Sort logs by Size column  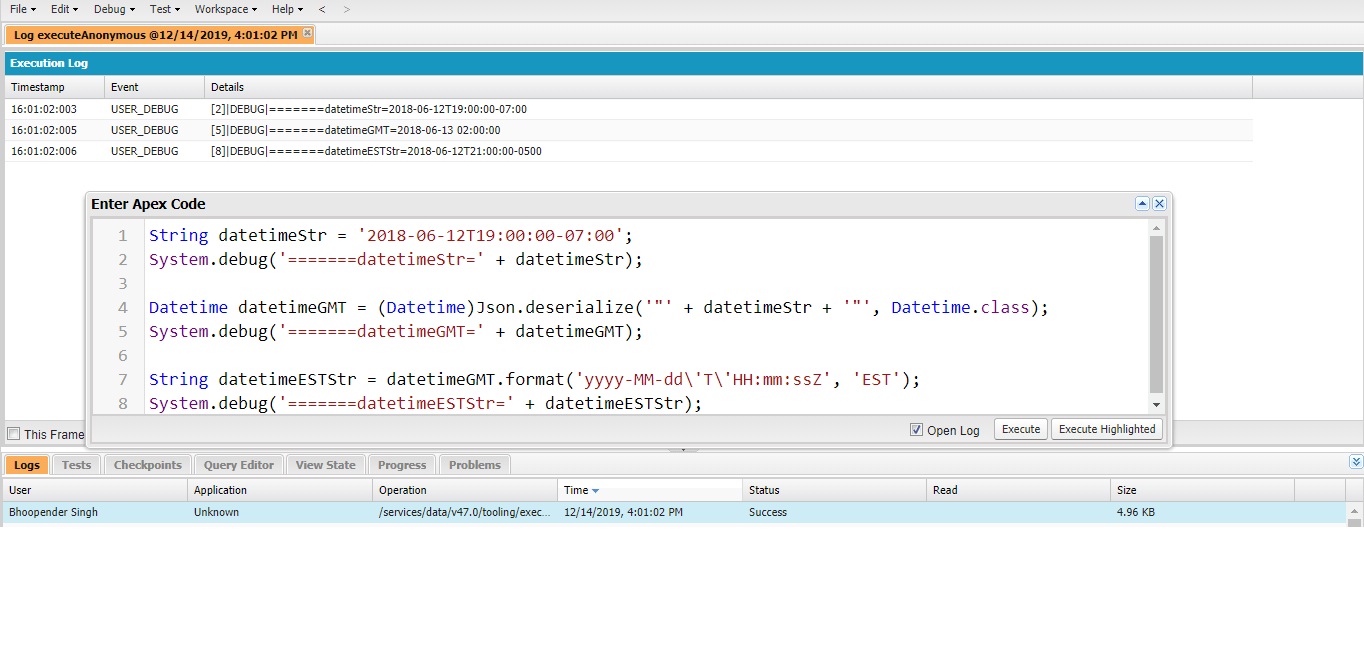(x=1203, y=490)
